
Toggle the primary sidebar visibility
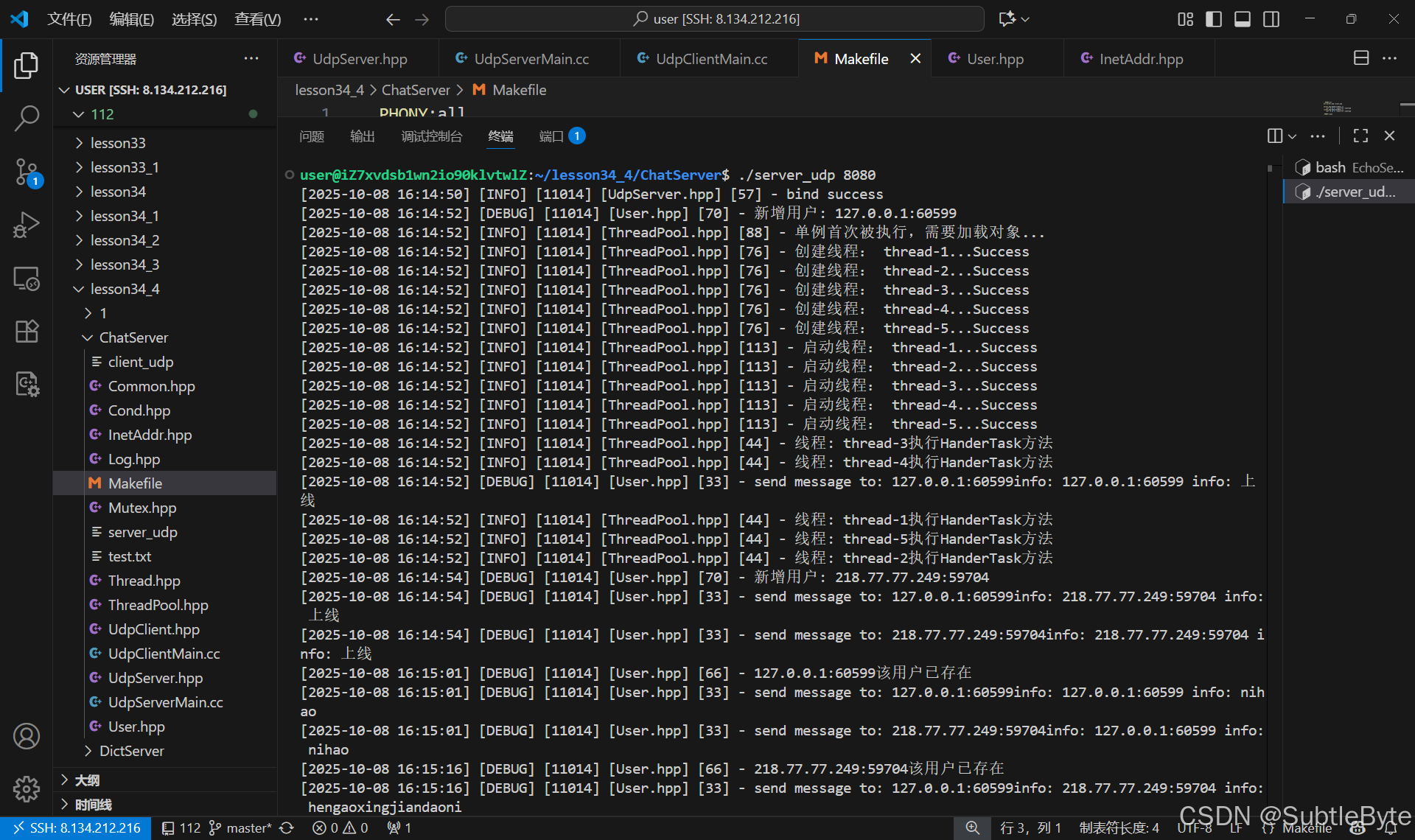coord(1213,19)
